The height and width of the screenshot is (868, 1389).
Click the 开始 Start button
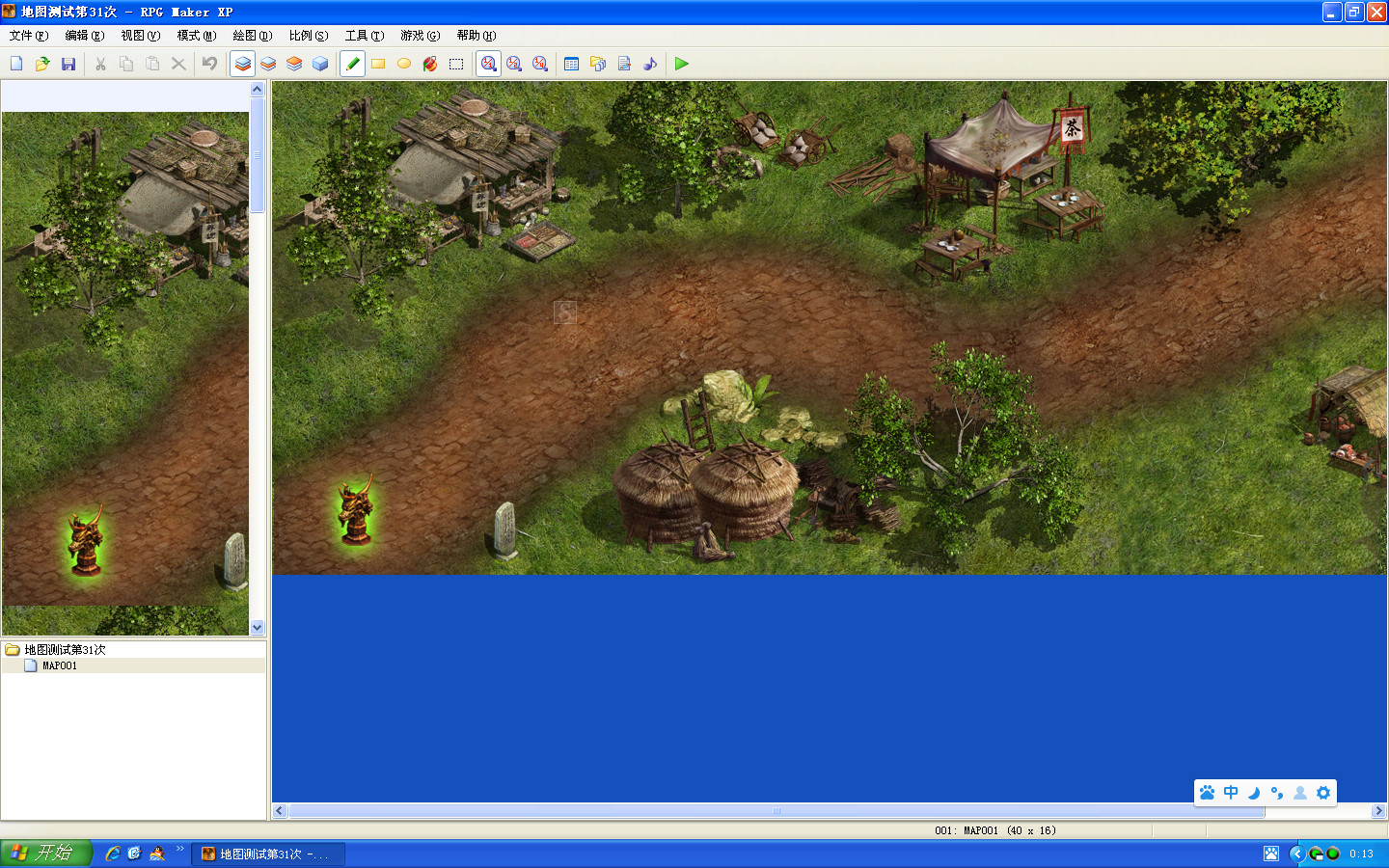[45, 854]
